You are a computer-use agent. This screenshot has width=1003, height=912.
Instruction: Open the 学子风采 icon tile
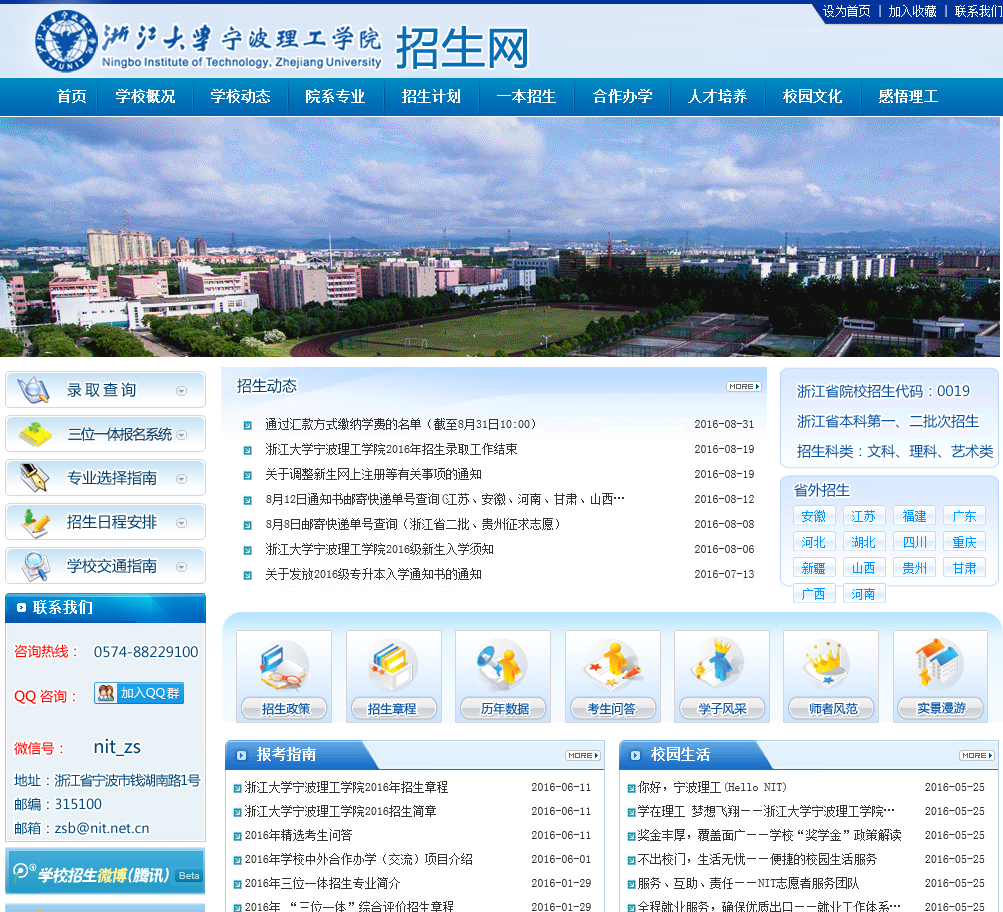(722, 677)
